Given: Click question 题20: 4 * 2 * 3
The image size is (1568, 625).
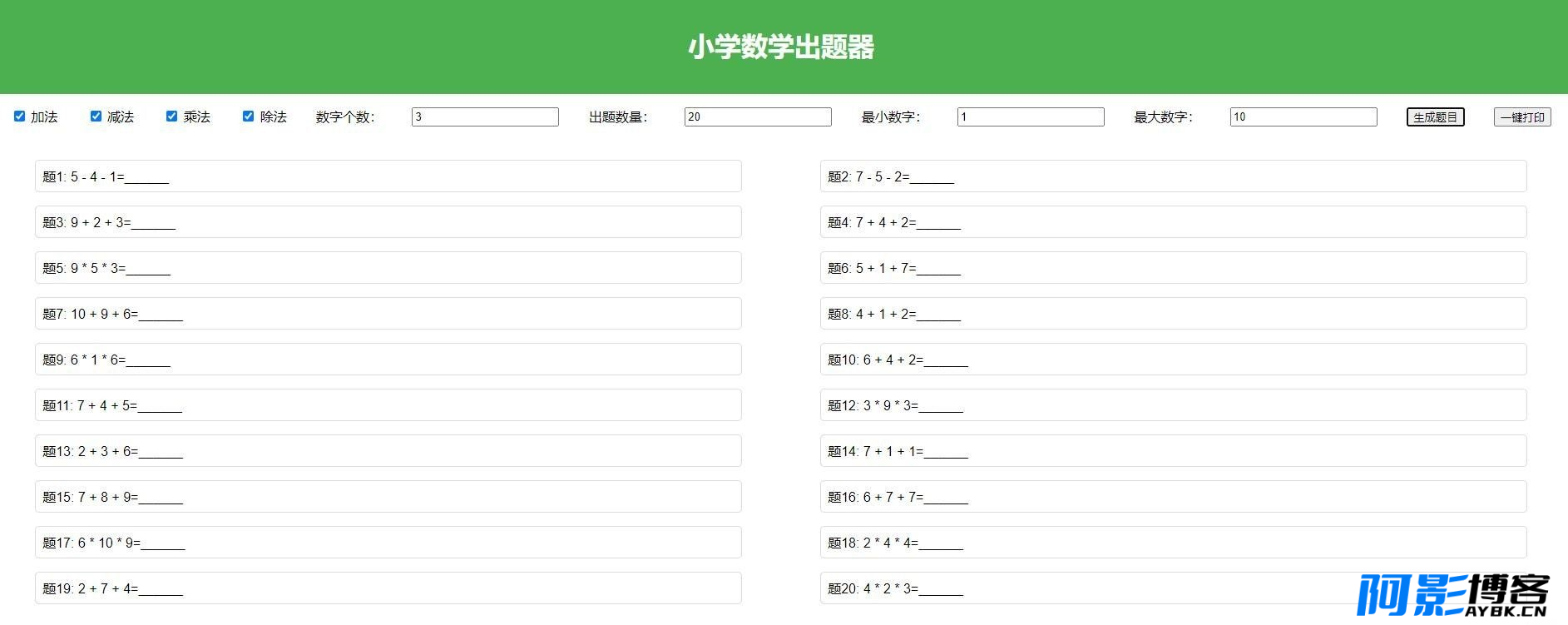Looking at the screenshot, I should coord(1174,588).
